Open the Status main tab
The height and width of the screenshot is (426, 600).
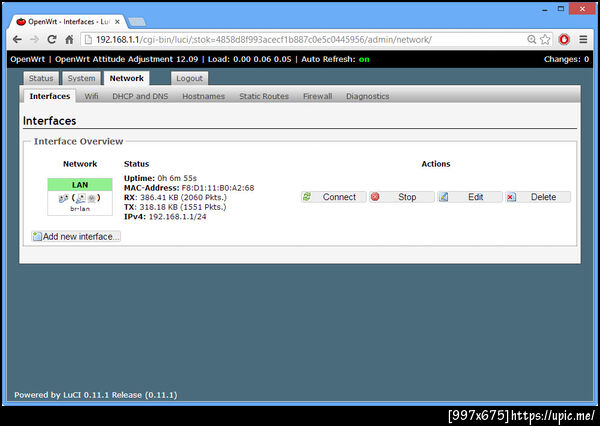pyautogui.click(x=41, y=78)
